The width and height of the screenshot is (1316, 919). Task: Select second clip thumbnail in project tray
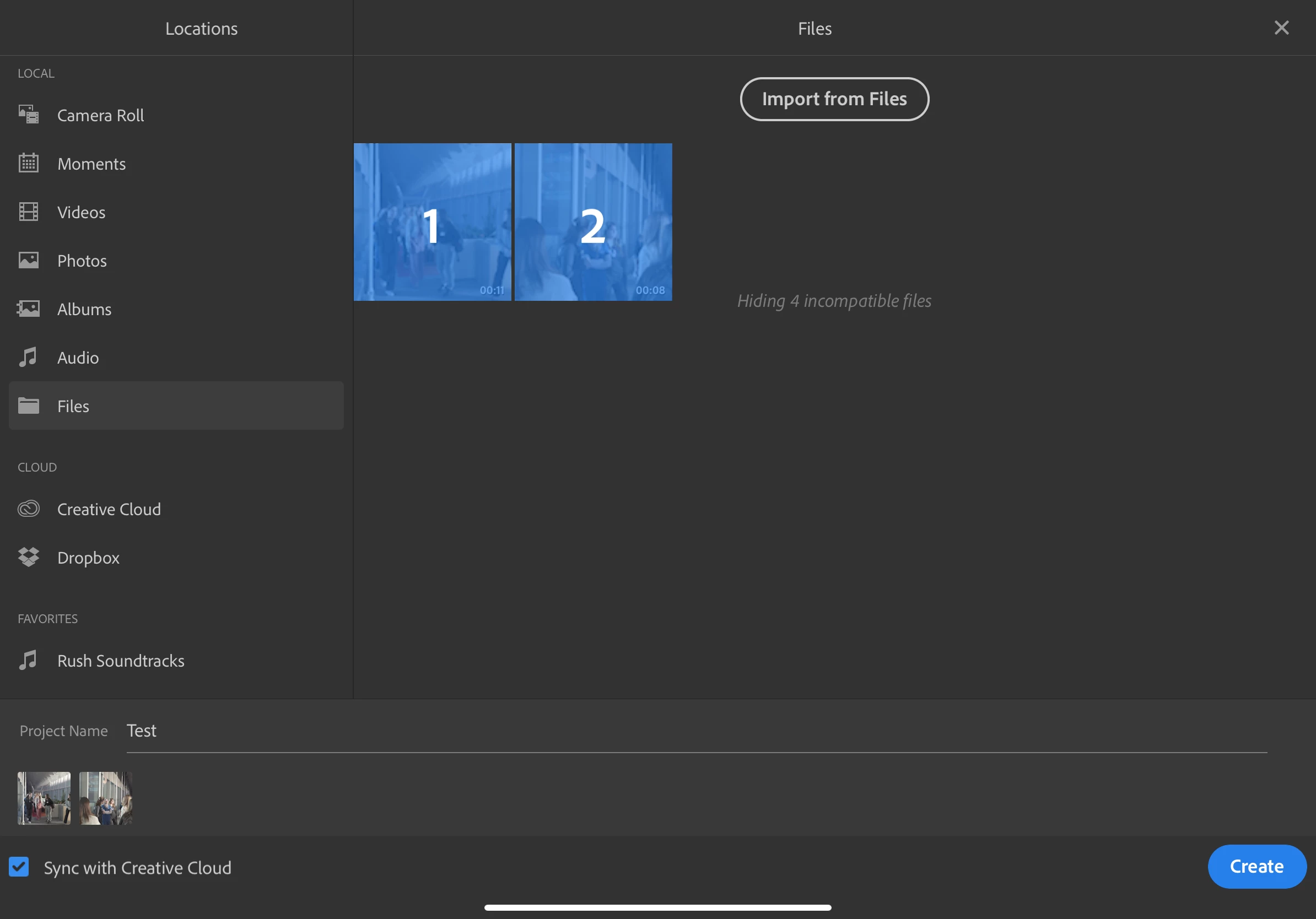click(x=105, y=798)
